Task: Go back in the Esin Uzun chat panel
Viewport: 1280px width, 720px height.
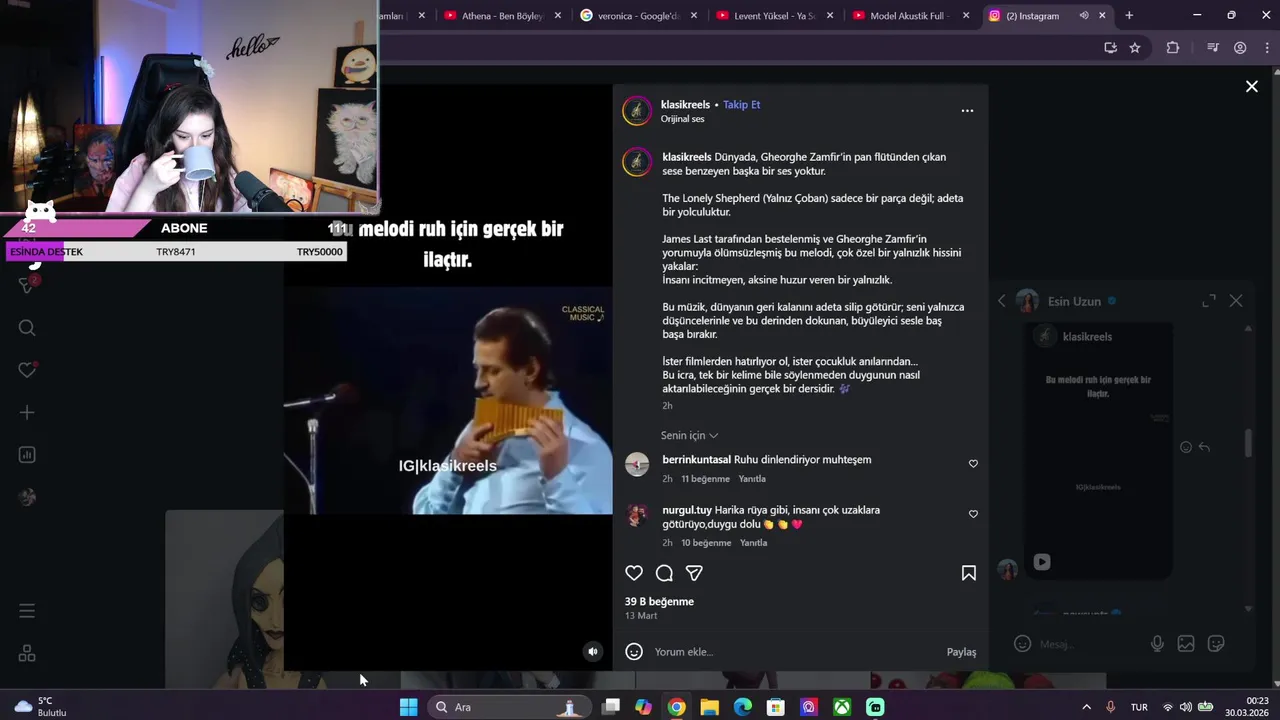Action: [1002, 301]
